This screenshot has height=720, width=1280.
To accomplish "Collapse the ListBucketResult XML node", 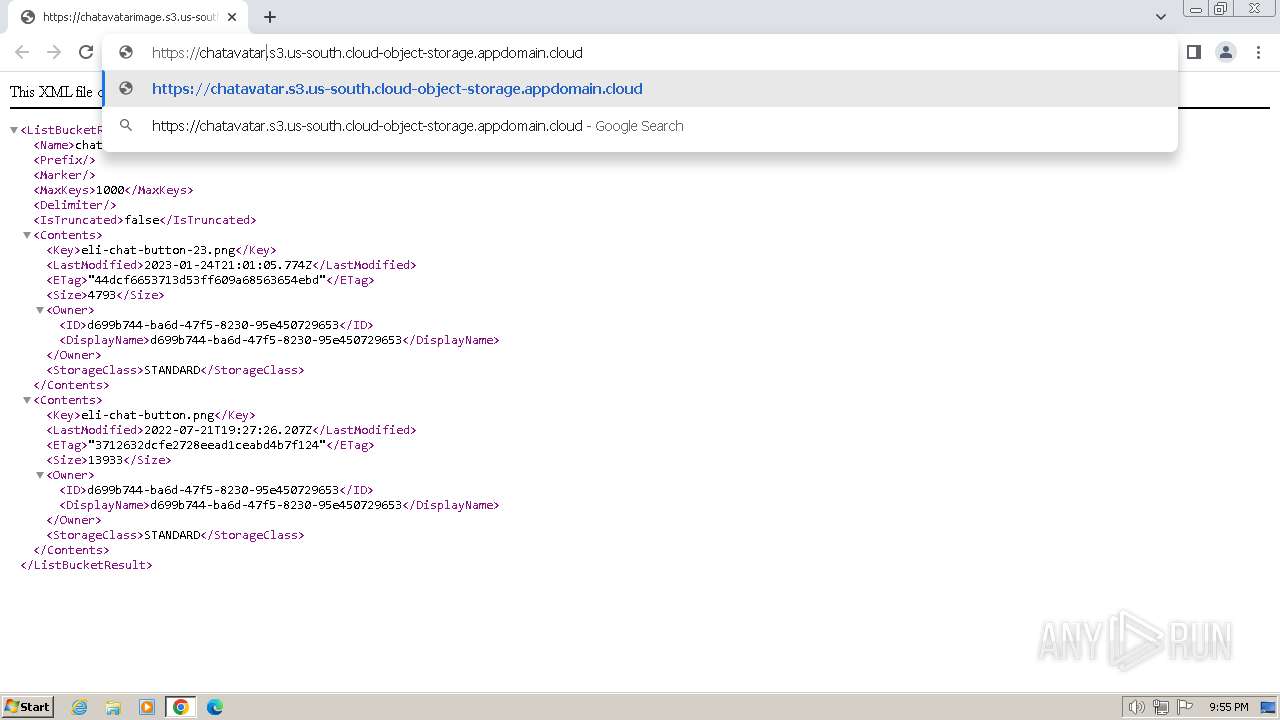I will pyautogui.click(x=14, y=130).
